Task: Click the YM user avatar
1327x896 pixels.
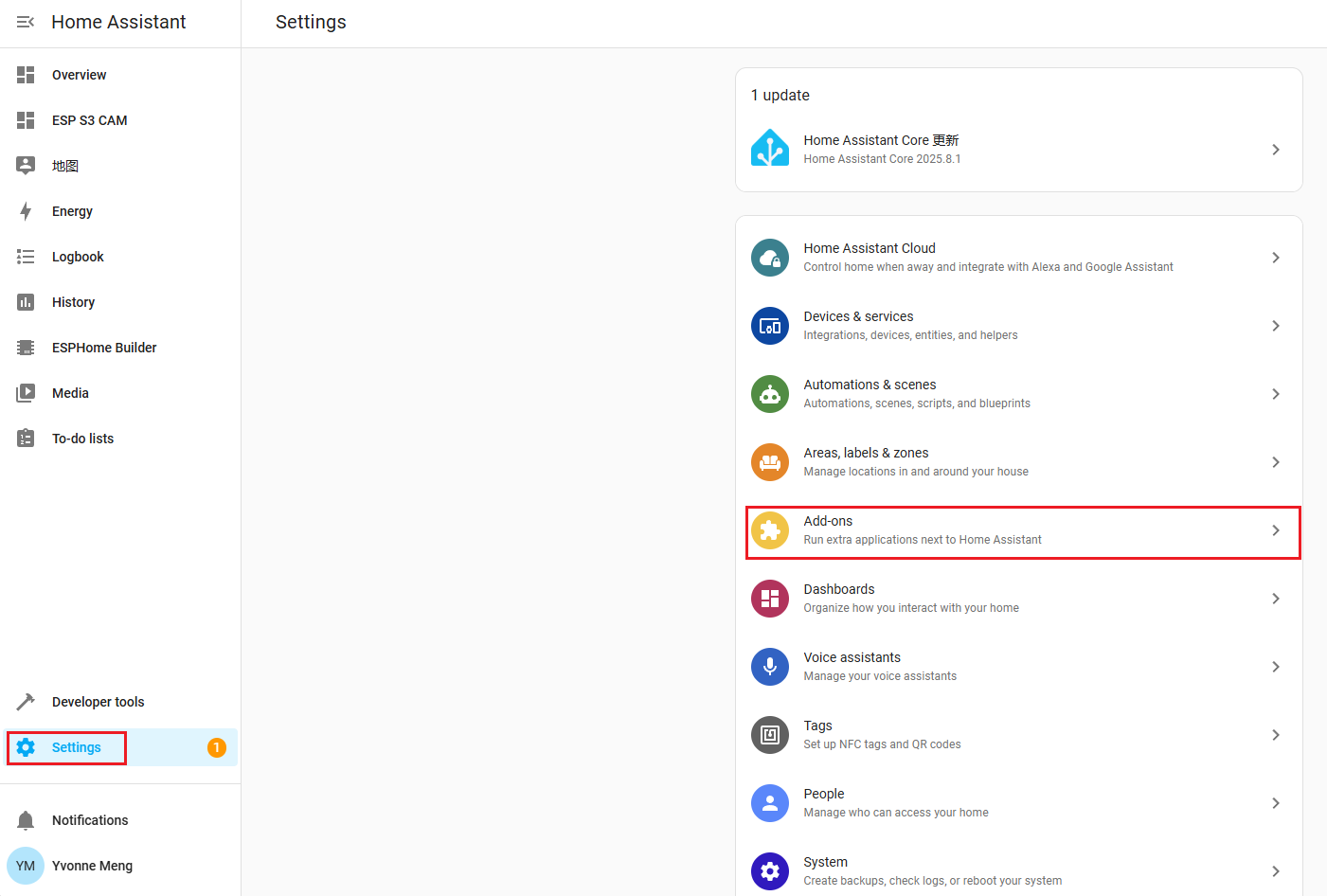Action: pos(26,866)
